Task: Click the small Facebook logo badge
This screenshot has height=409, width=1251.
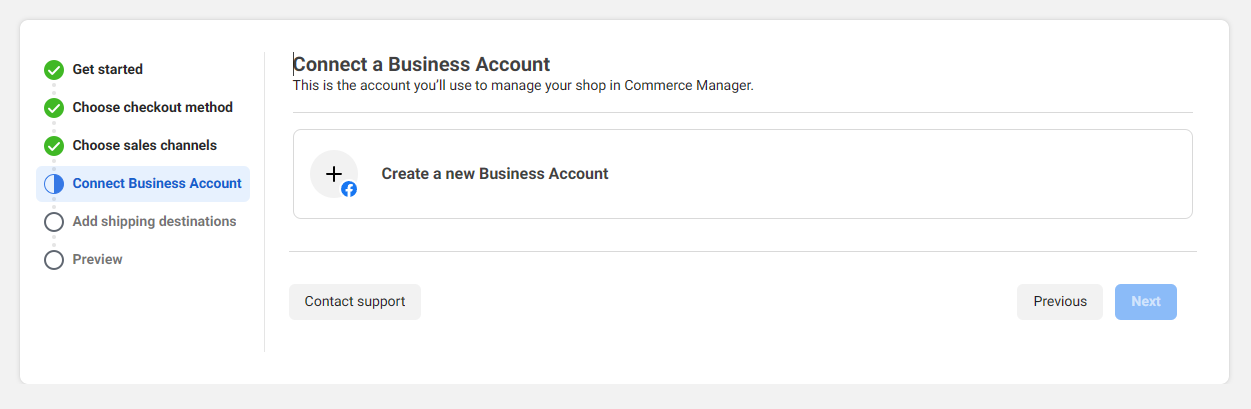Action: tap(349, 189)
